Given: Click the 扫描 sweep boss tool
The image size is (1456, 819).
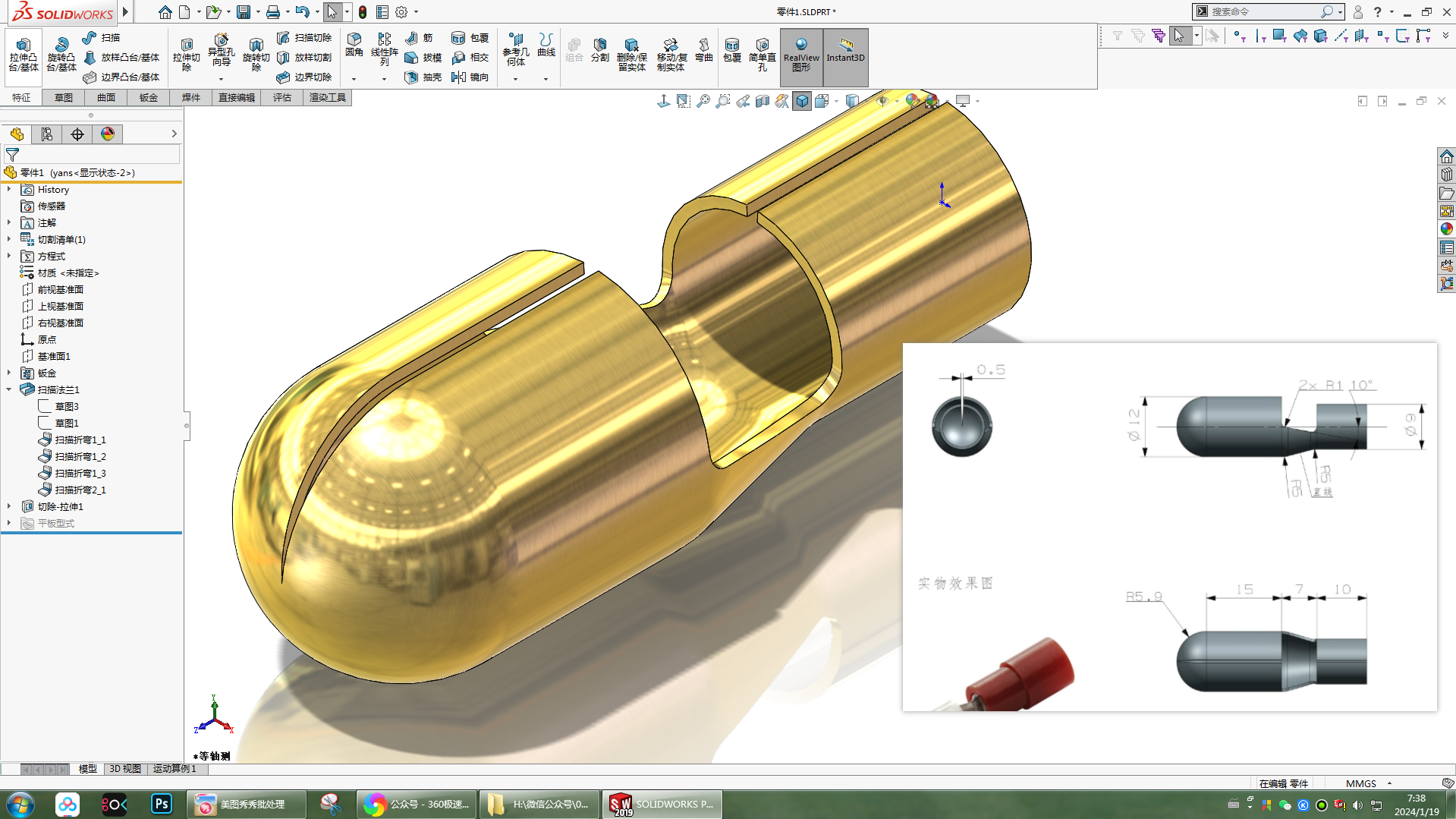Looking at the screenshot, I should click(102, 37).
